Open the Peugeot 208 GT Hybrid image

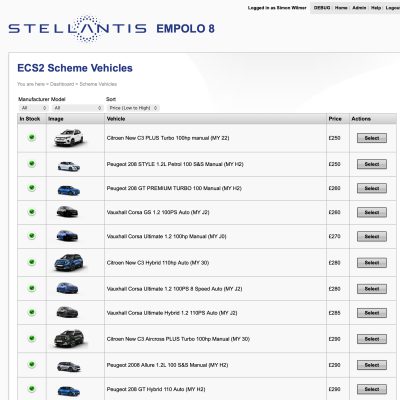69,391
